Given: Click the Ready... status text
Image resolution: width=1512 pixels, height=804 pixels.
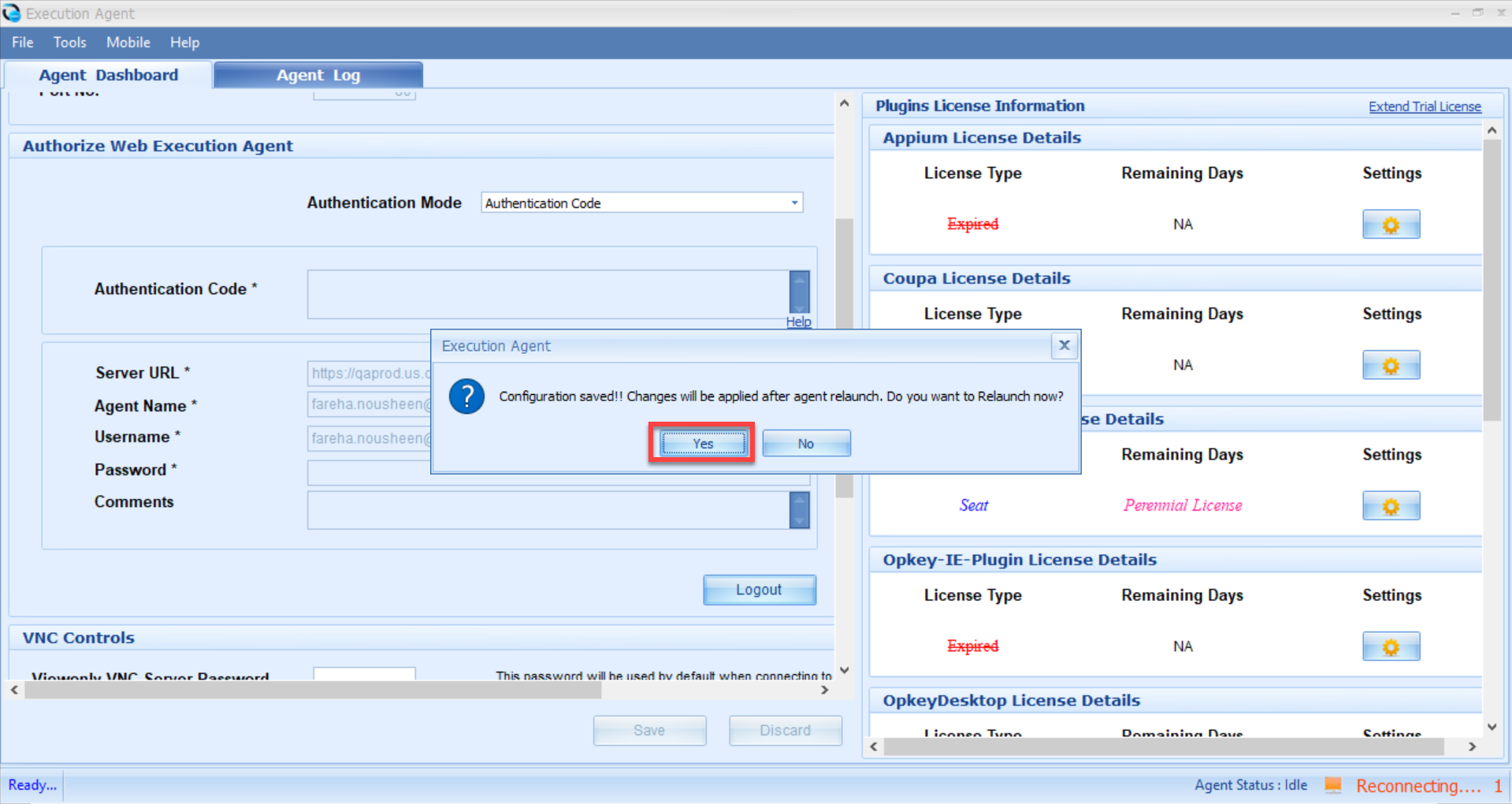Looking at the screenshot, I should tap(32, 785).
